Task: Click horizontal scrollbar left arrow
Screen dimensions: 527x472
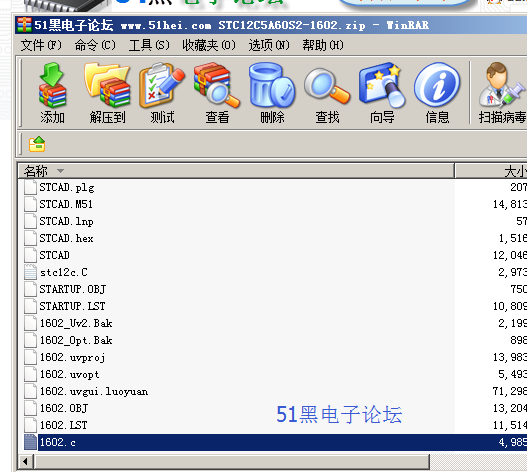Action: pos(25,462)
